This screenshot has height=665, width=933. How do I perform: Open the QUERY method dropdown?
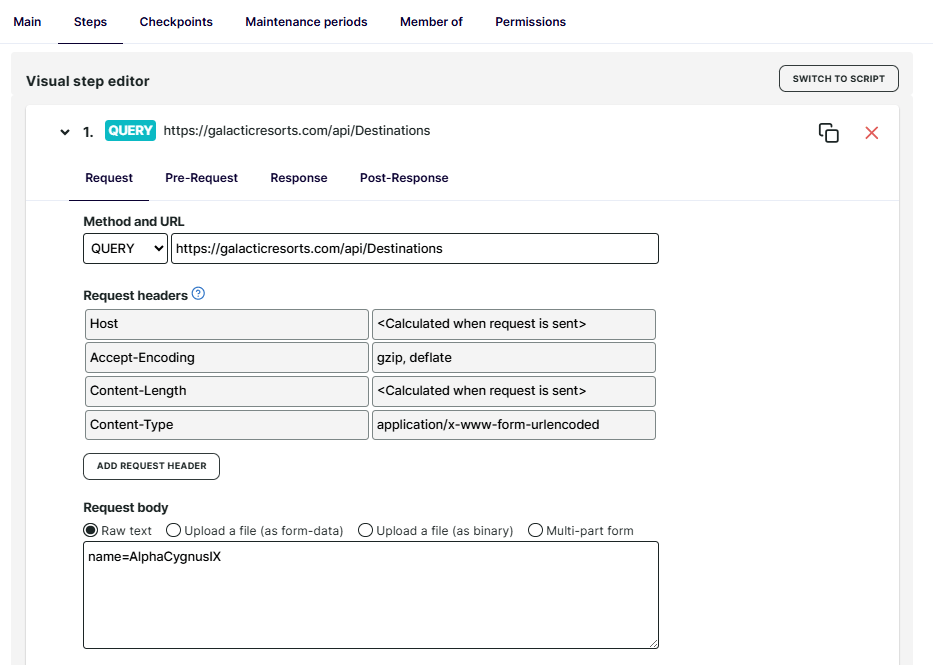126,249
